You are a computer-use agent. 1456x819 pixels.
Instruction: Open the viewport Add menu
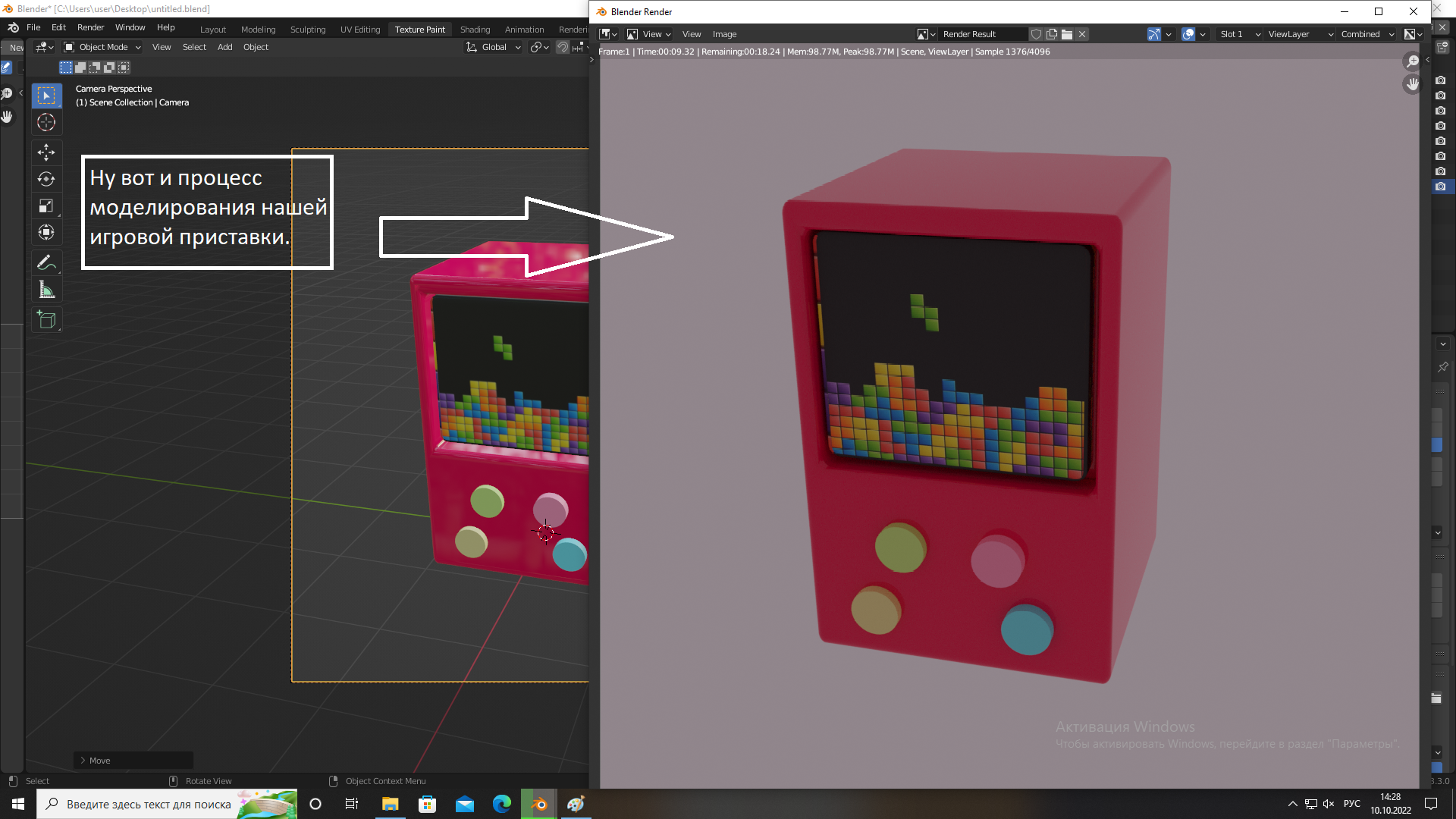tap(224, 47)
